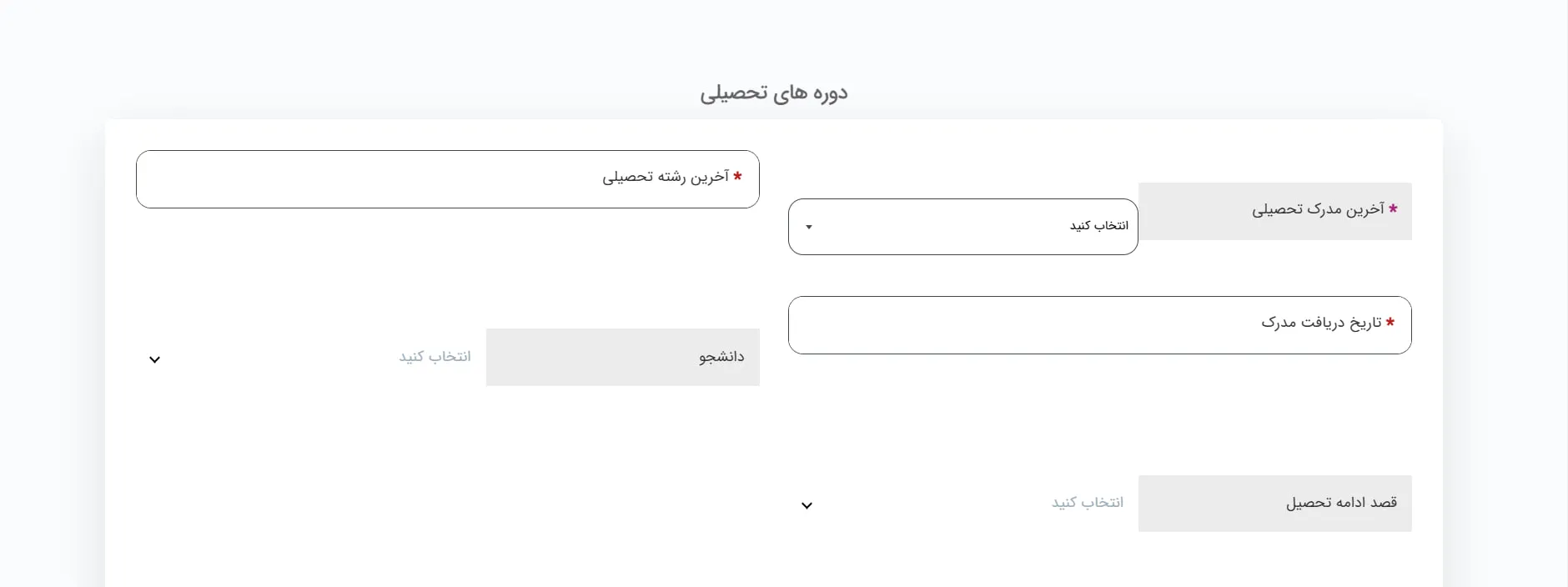Click the asterisk next to آخرین مدرک تحصیلی label
This screenshot has width=1568, height=587.
1393,208
